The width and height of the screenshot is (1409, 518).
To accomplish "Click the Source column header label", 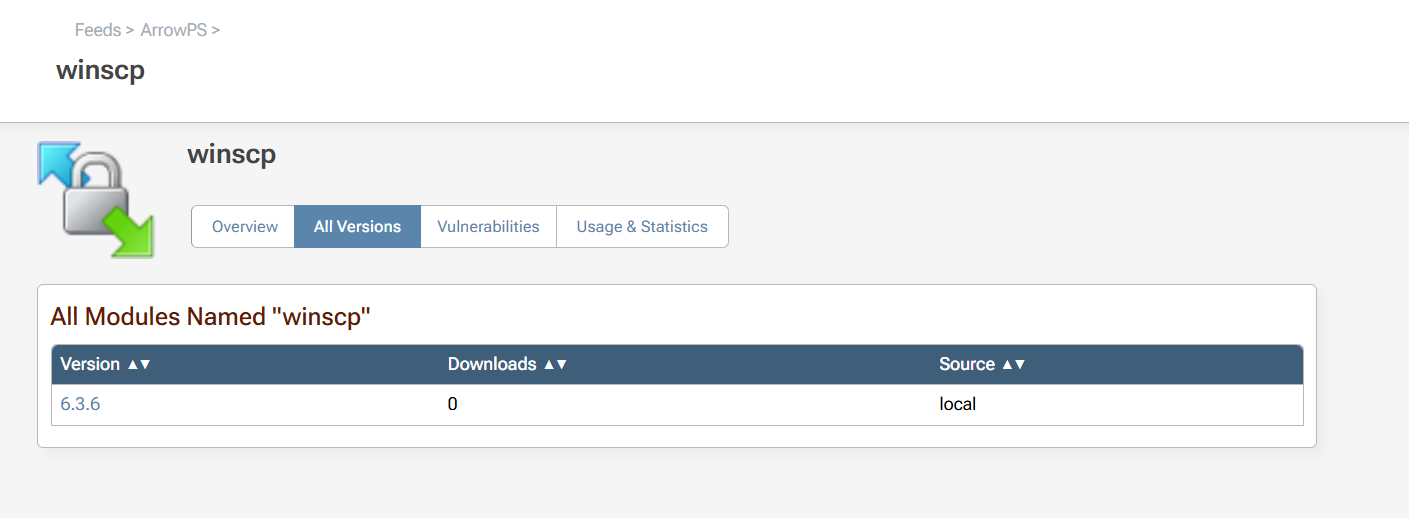I will point(967,365).
